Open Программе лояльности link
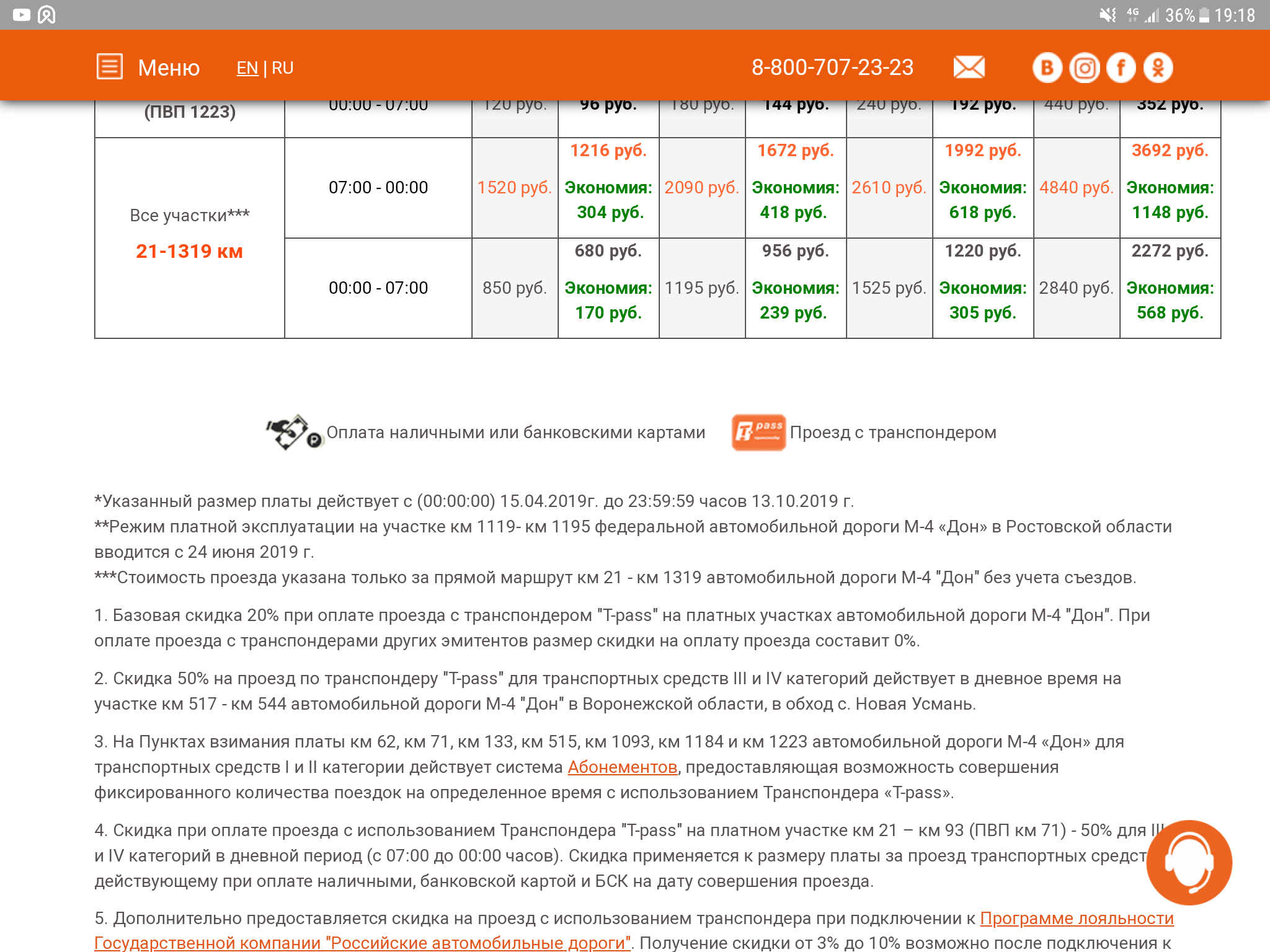 coord(1077,919)
